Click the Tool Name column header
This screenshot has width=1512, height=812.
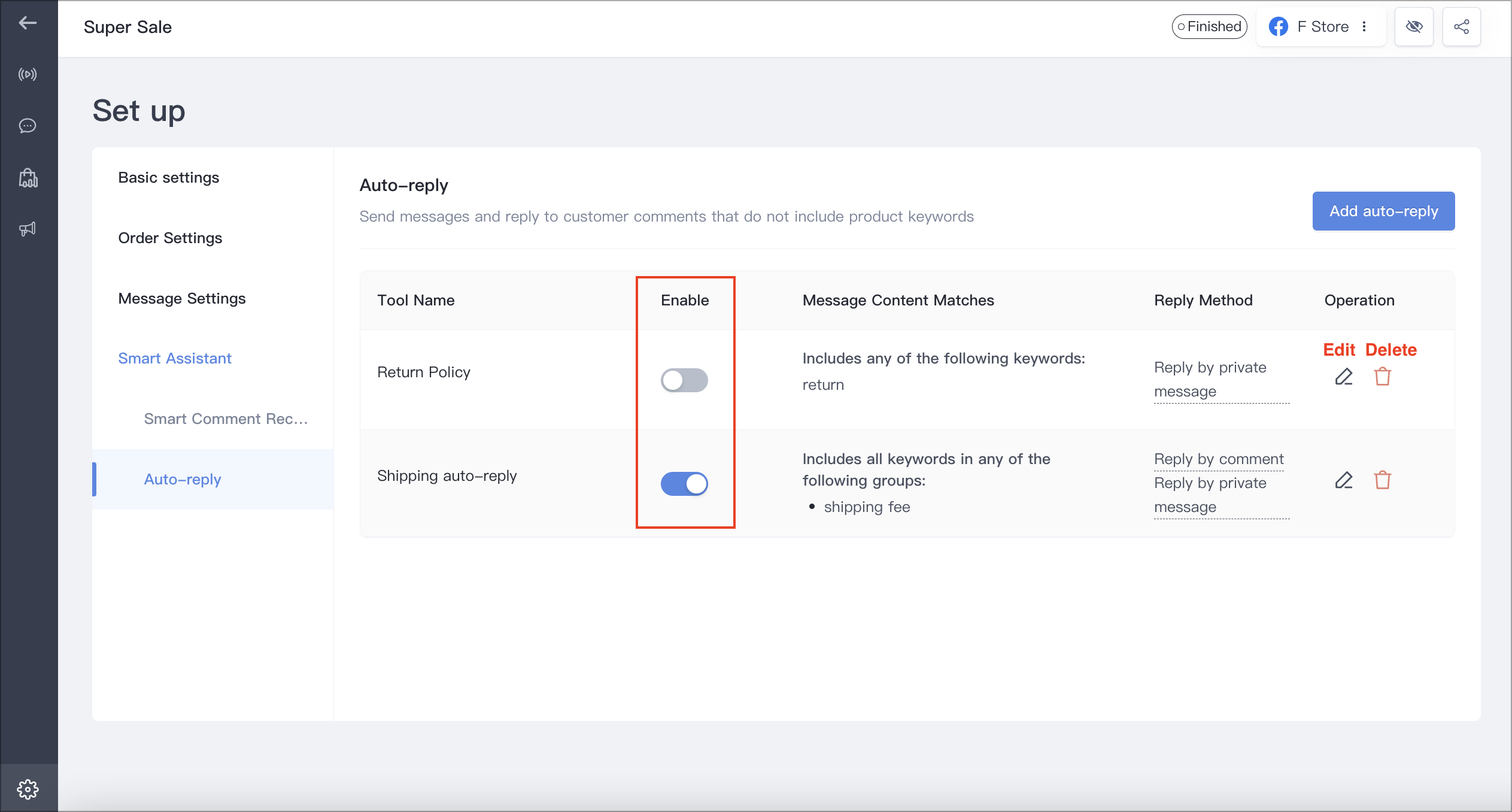click(x=416, y=301)
